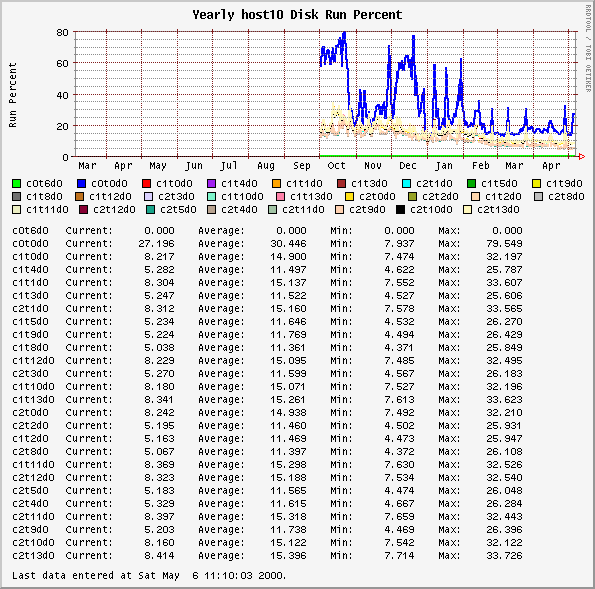Click the green c0t6d0 legend swatch
Screen dimensions: 595x589
pos(16,184)
